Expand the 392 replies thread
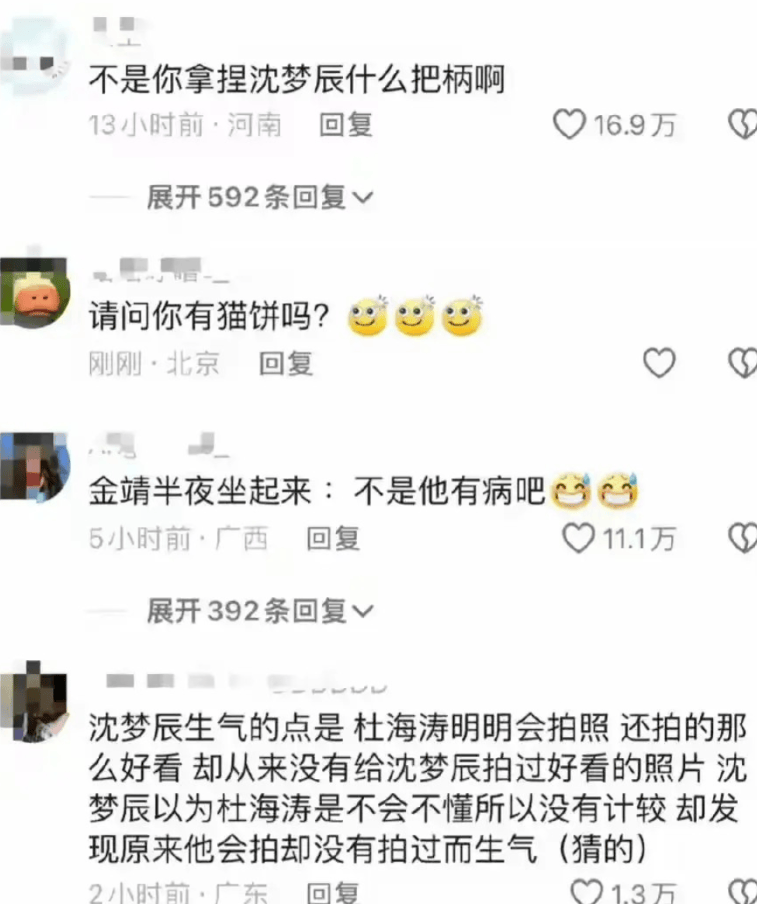 click(x=260, y=611)
